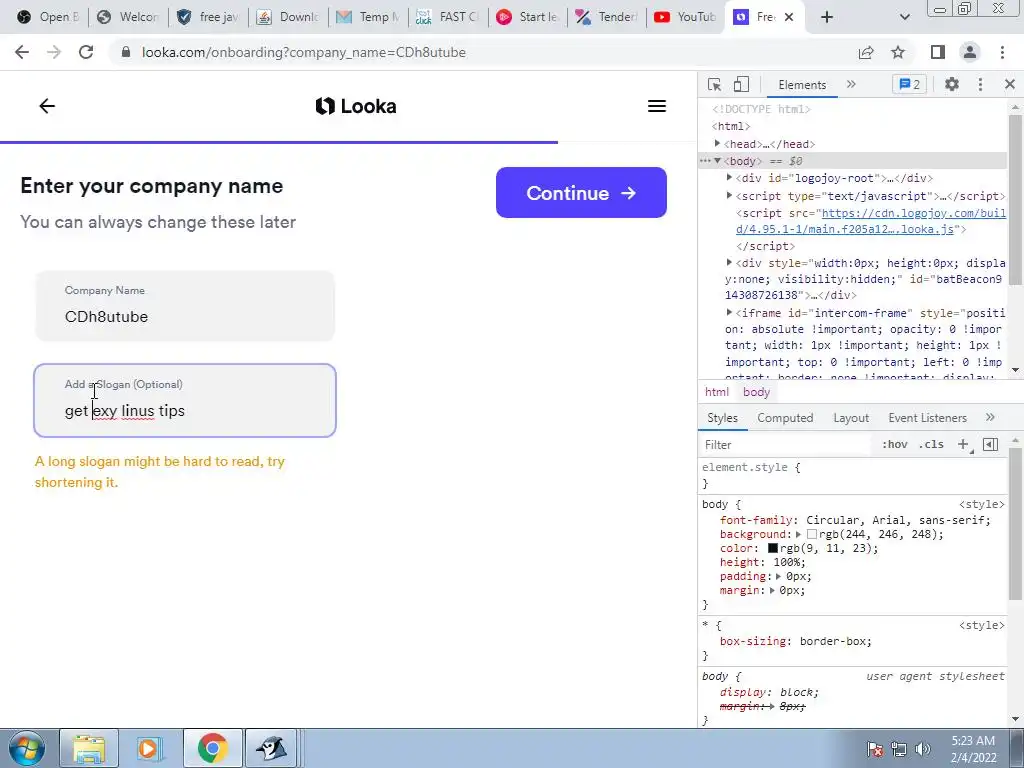
Task: Open the browser side panel icon
Action: (938, 52)
